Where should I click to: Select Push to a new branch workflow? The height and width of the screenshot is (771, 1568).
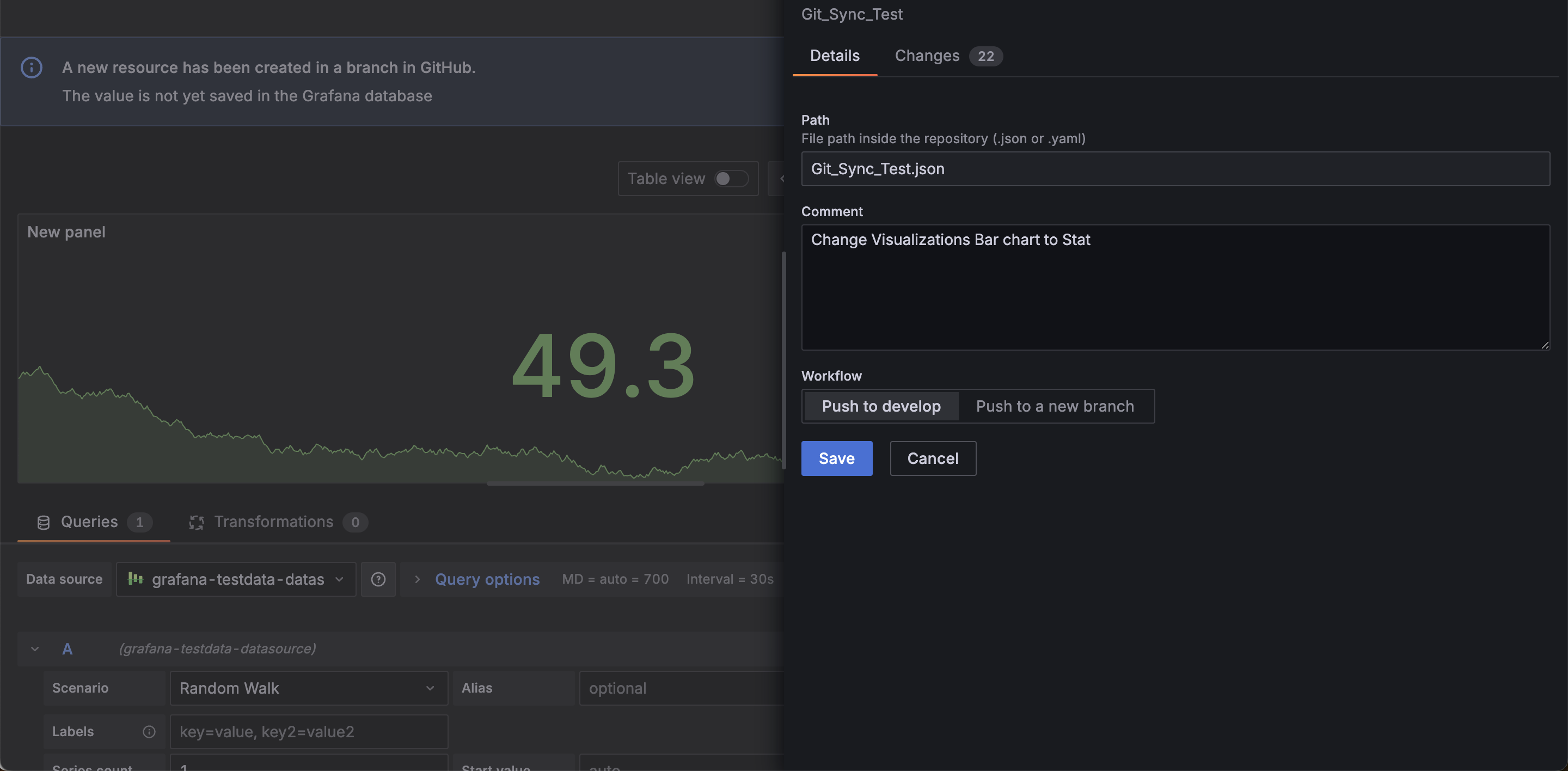click(x=1055, y=407)
